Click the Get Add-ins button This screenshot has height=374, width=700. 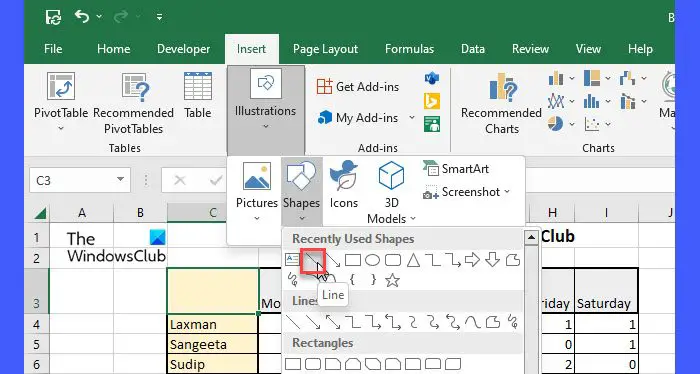tap(358, 87)
